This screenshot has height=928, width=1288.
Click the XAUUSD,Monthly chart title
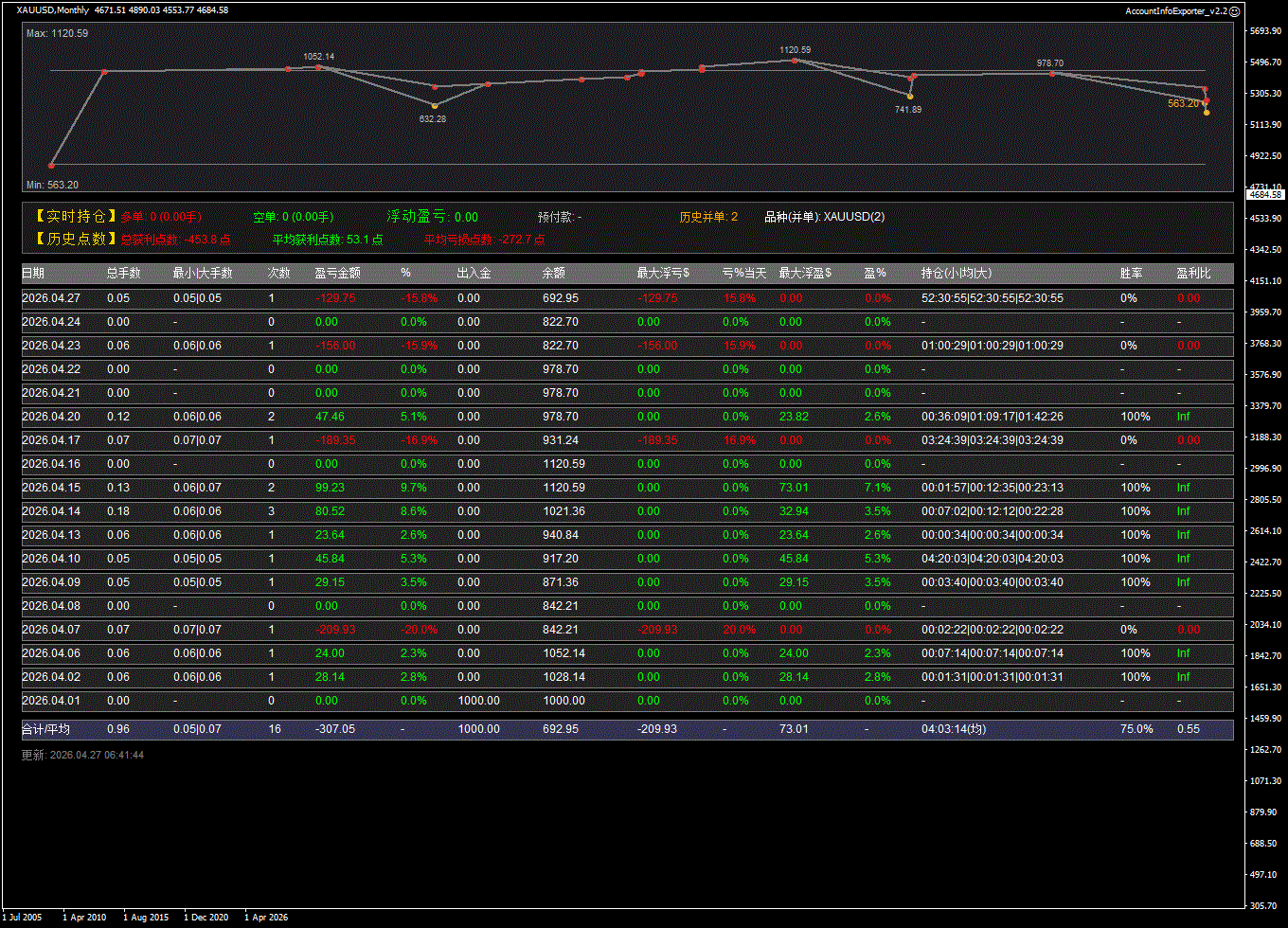53,10
